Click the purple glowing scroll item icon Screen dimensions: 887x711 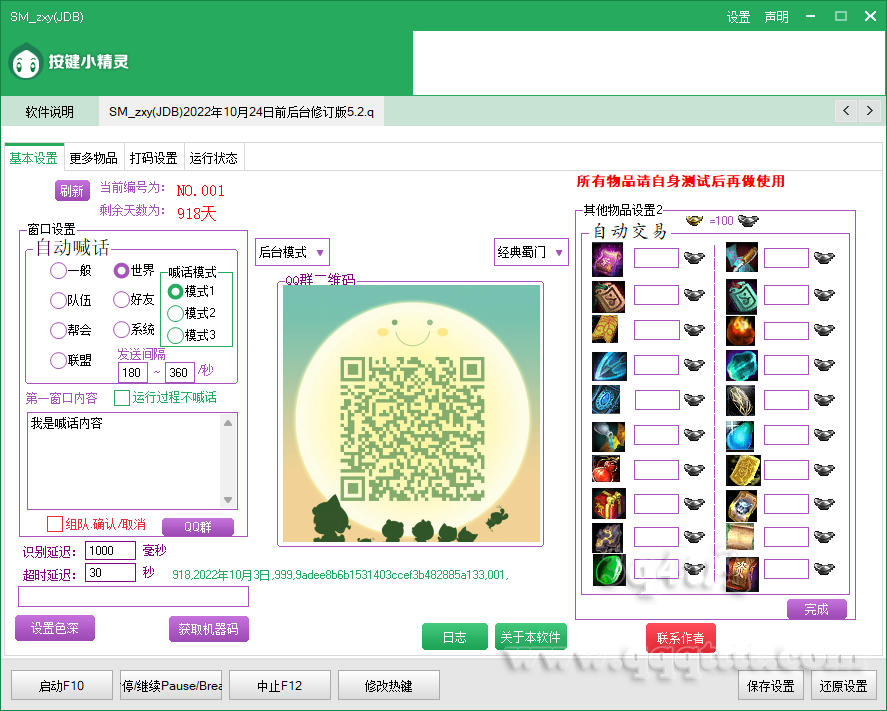[x=608, y=260]
